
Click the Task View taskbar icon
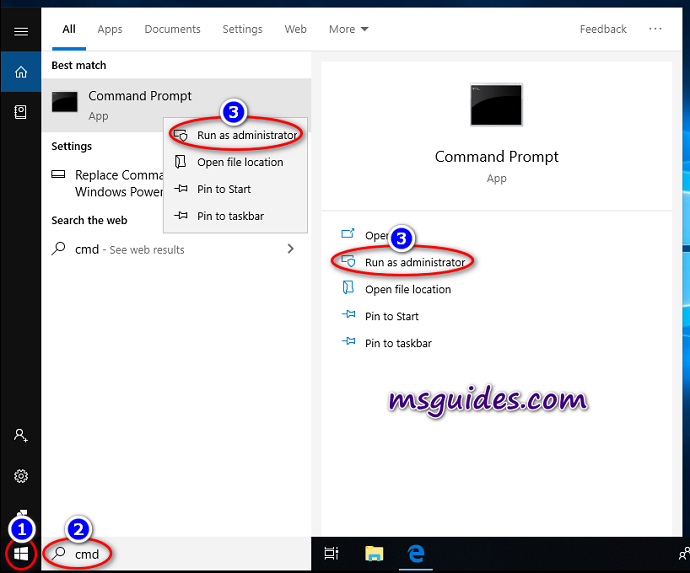coord(332,552)
